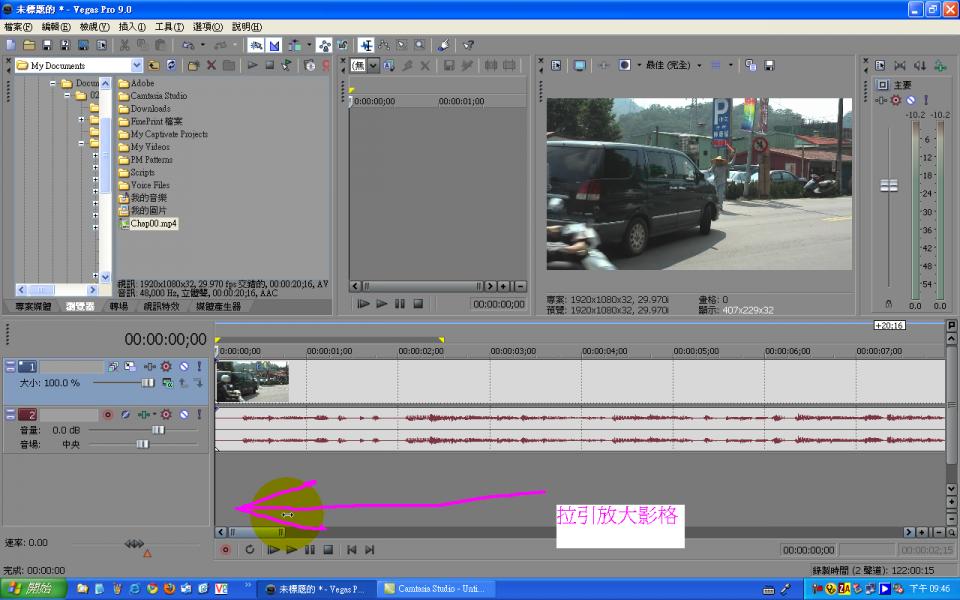Click the Save project icon in main toolbar

47,45
